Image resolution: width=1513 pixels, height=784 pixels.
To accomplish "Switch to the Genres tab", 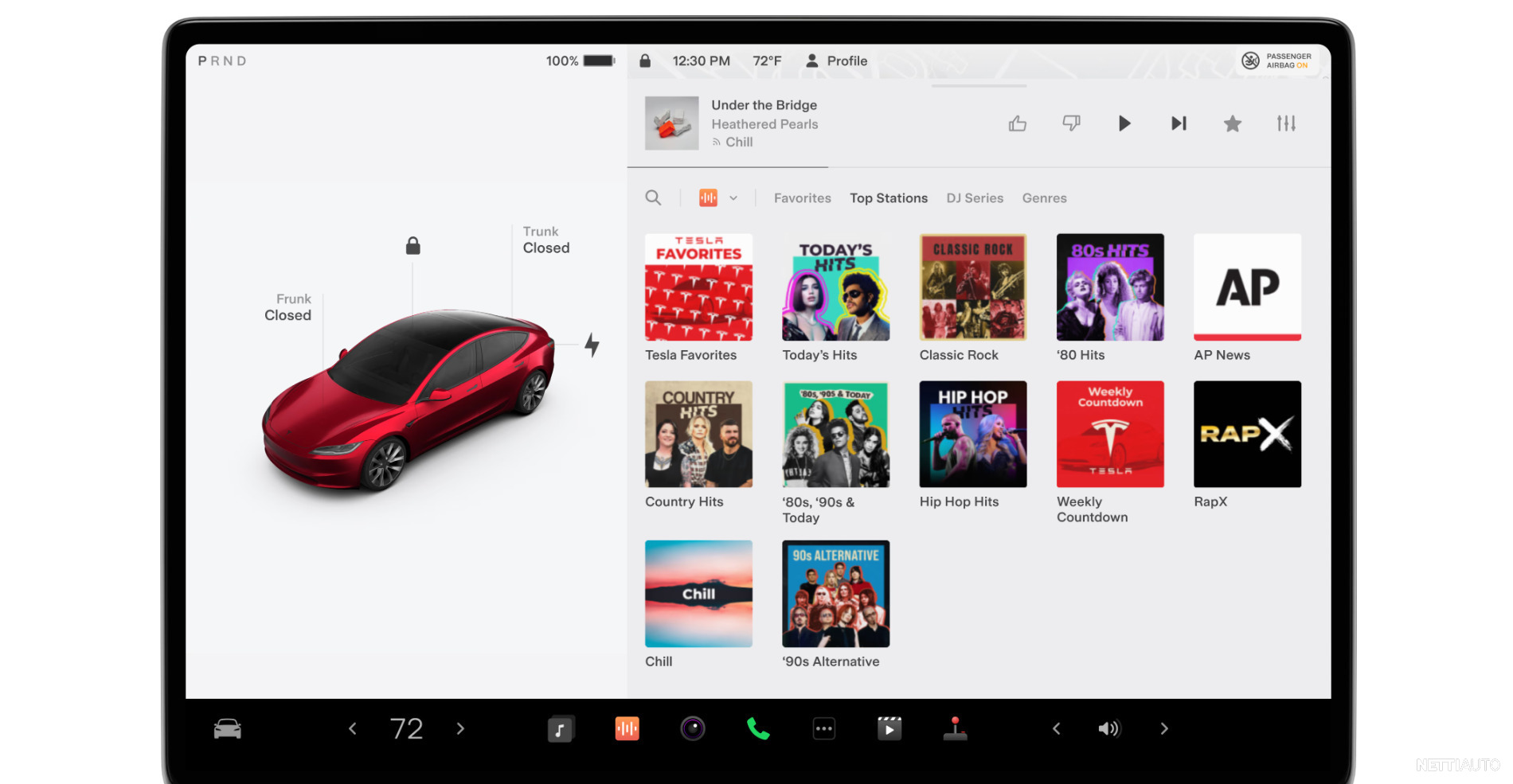I will click(x=1044, y=198).
